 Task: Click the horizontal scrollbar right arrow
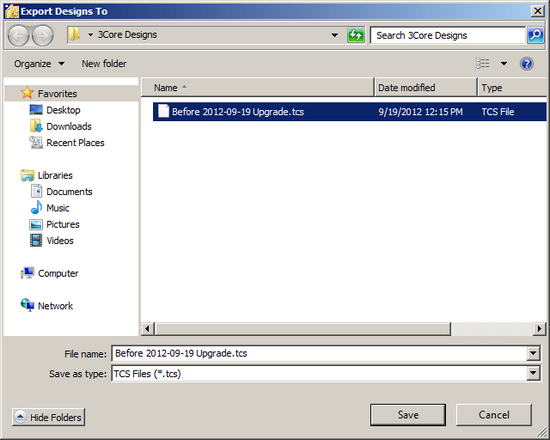tap(539, 329)
